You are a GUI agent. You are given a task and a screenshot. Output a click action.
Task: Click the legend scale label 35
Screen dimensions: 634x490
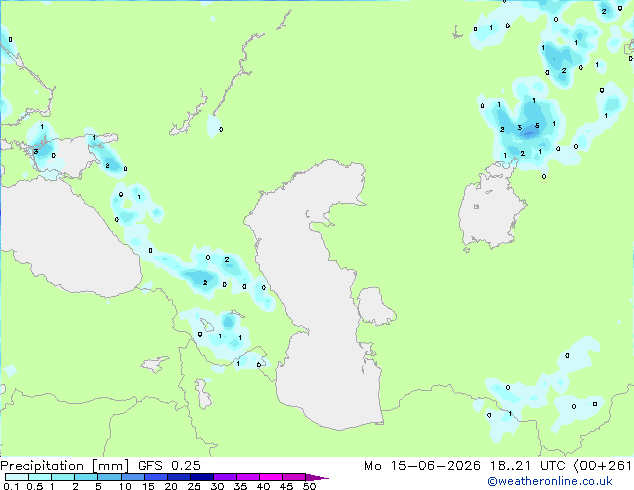coord(240,486)
